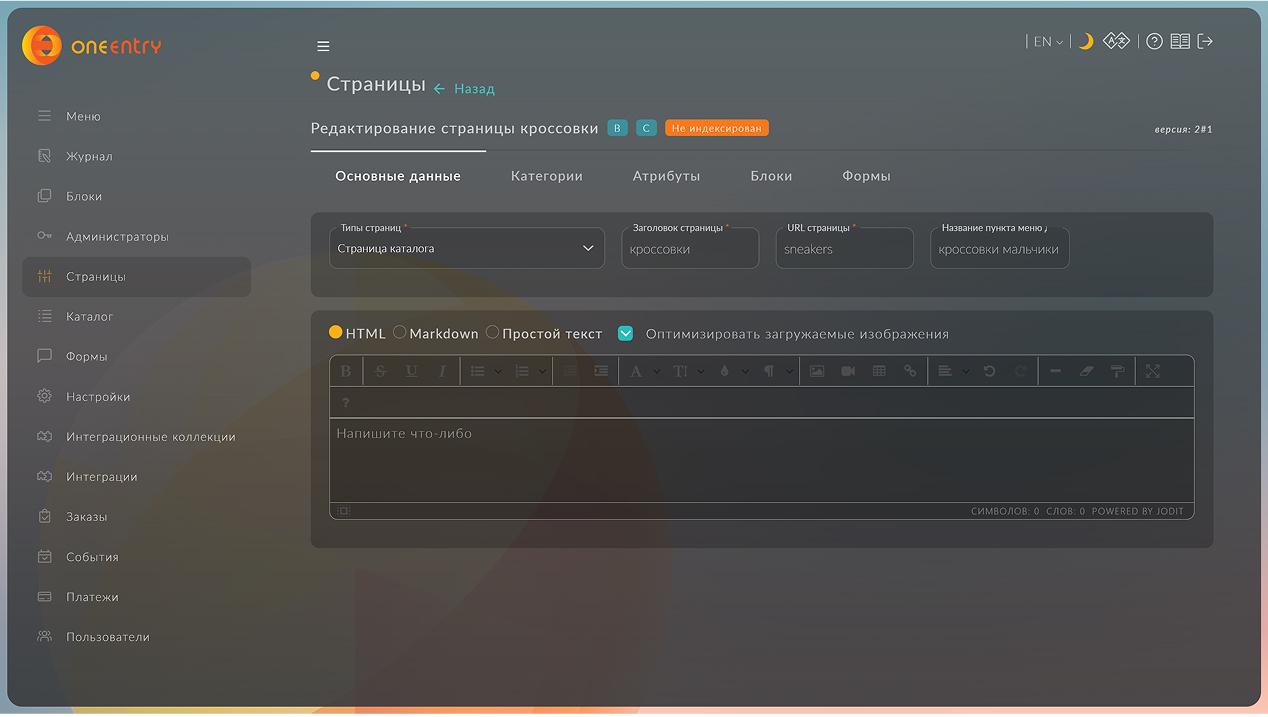Insert video via editor toolbar
The width and height of the screenshot is (1268, 717).
[x=848, y=371]
